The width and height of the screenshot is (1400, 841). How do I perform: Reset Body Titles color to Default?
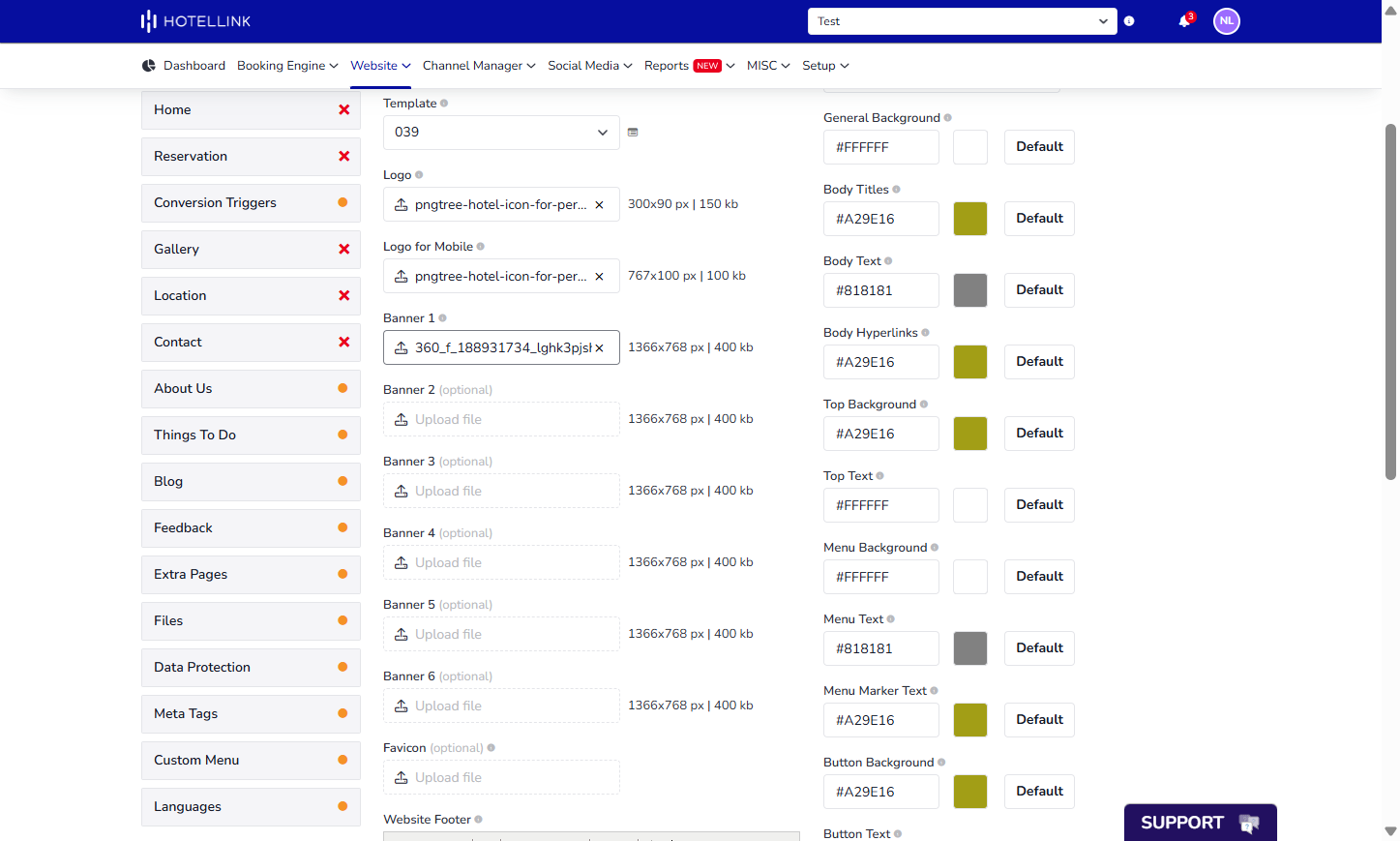click(1039, 219)
